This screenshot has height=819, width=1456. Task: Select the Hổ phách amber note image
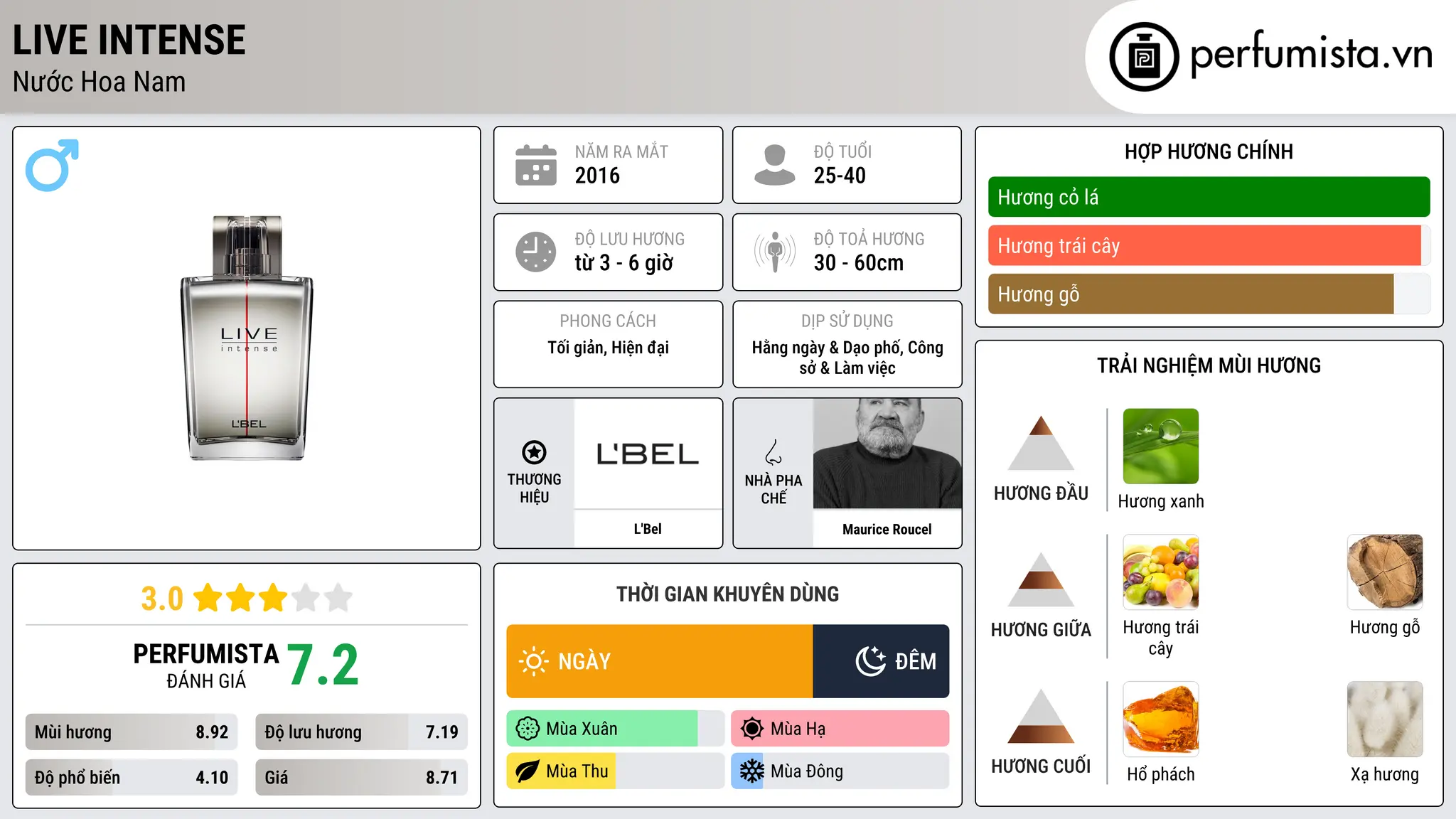[1160, 719]
